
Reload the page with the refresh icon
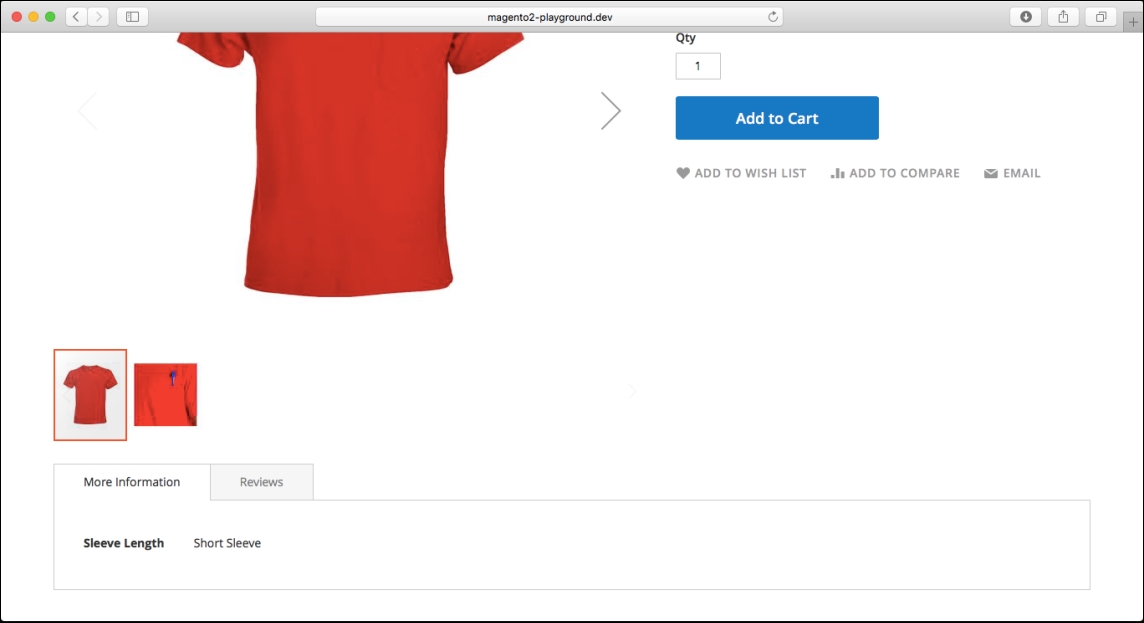coord(773,17)
